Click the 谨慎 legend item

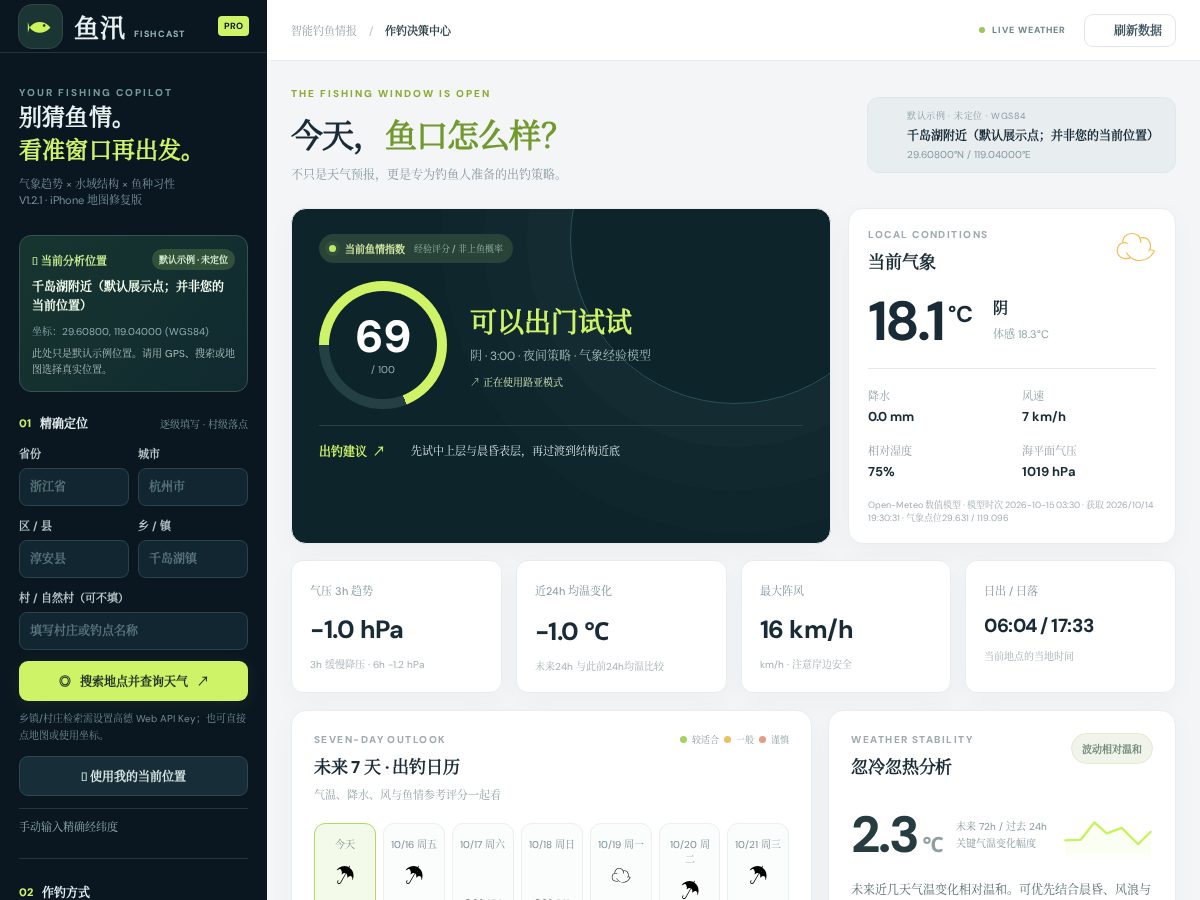(774, 740)
